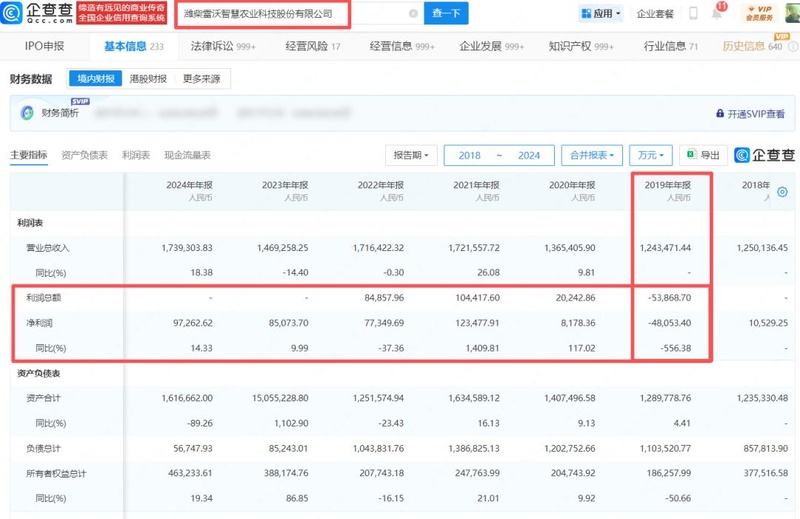This screenshot has width=800, height=519.
Task: Clear the search box with the X icon
Action: (414, 14)
